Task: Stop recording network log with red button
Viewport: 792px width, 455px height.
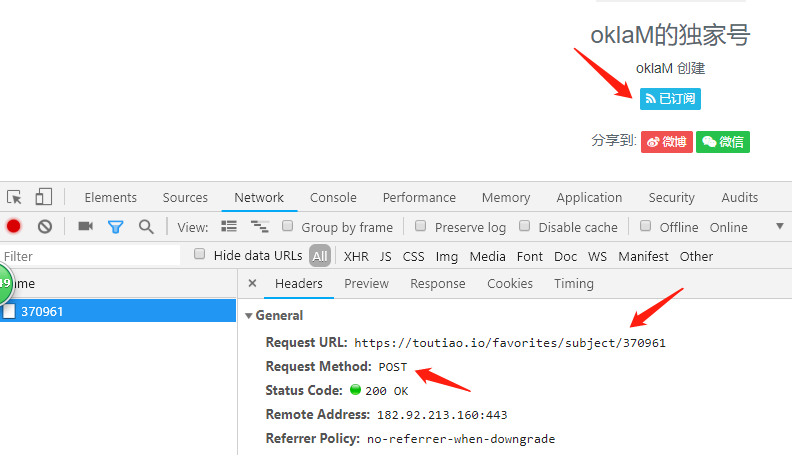Action: [14, 226]
